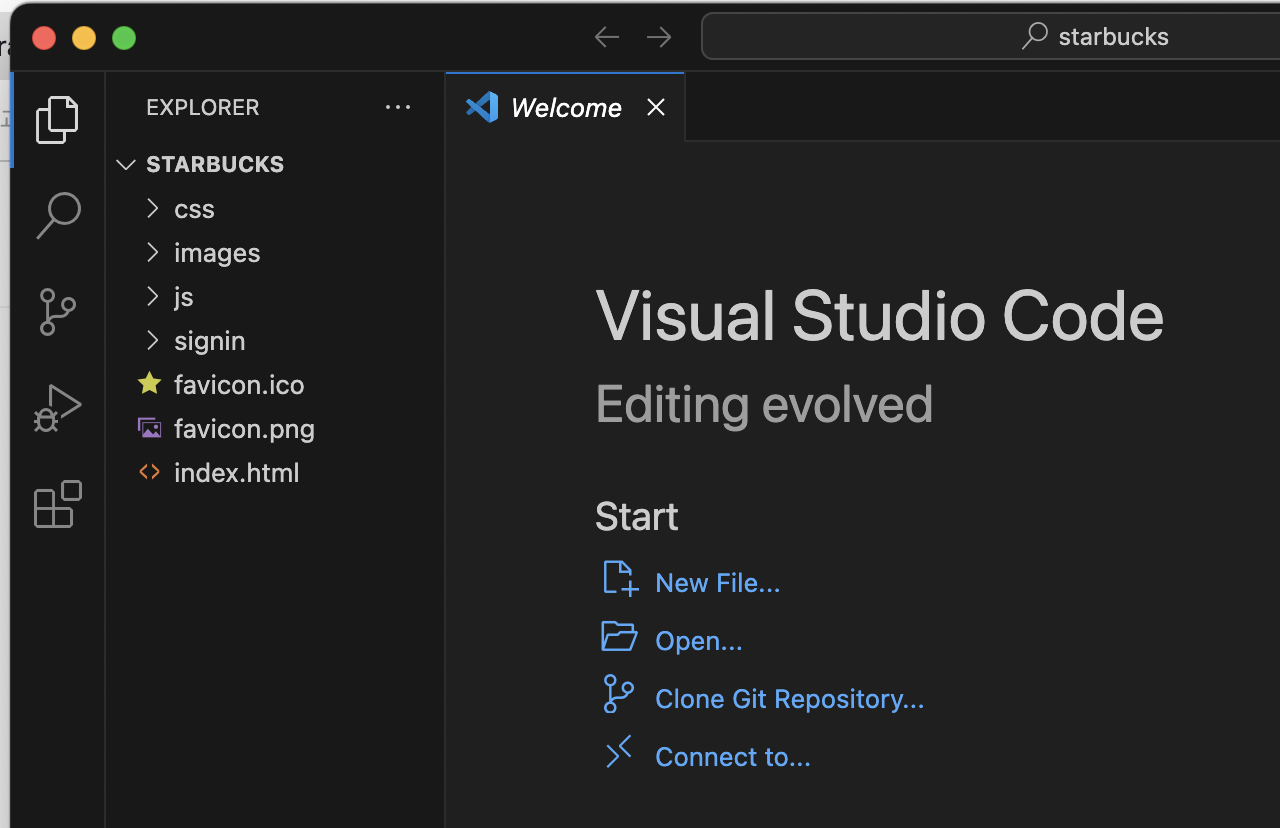This screenshot has width=1280, height=828.
Task: Click the VS Code logo on Welcome tab
Action: click(482, 107)
